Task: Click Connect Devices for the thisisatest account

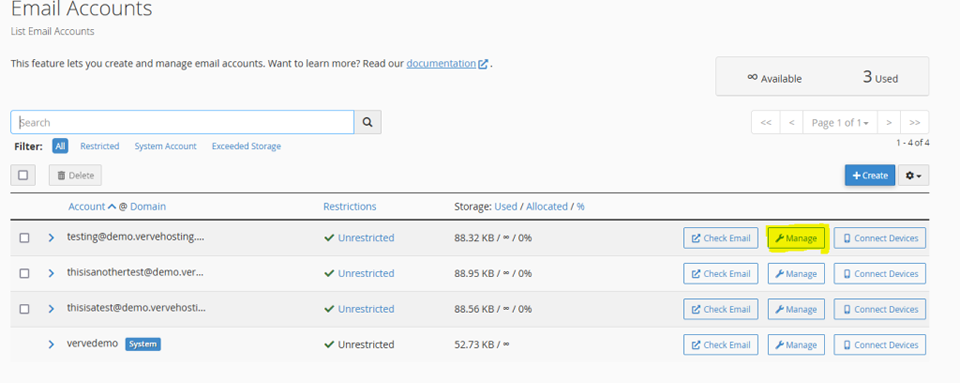Action: [880, 309]
